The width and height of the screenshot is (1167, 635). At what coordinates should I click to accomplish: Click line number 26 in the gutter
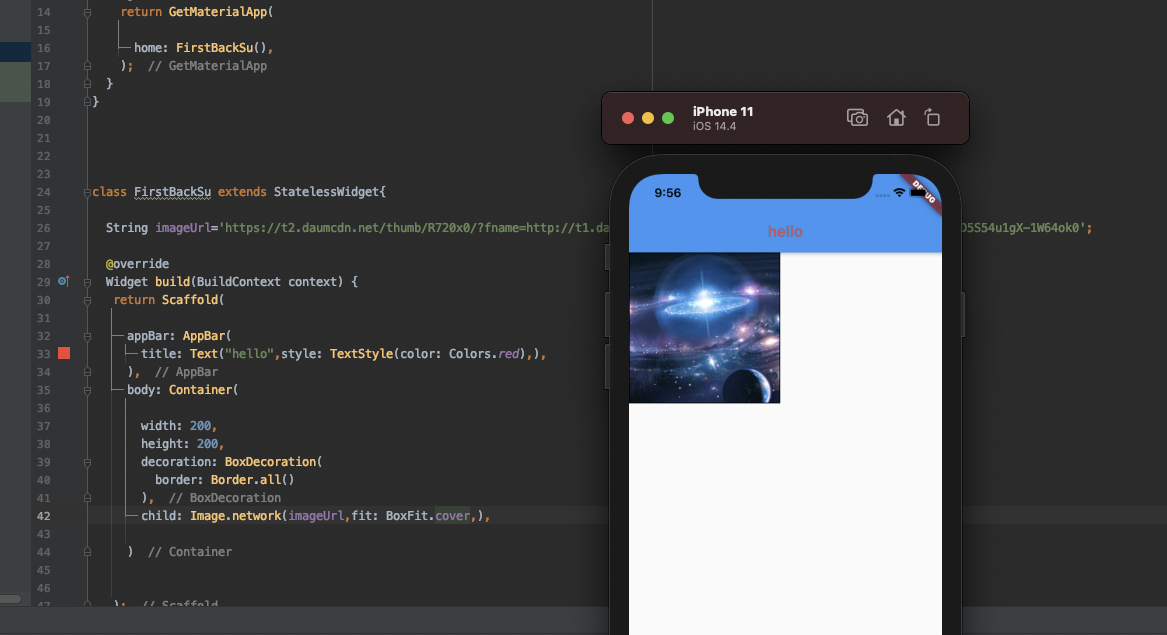pyautogui.click(x=43, y=228)
